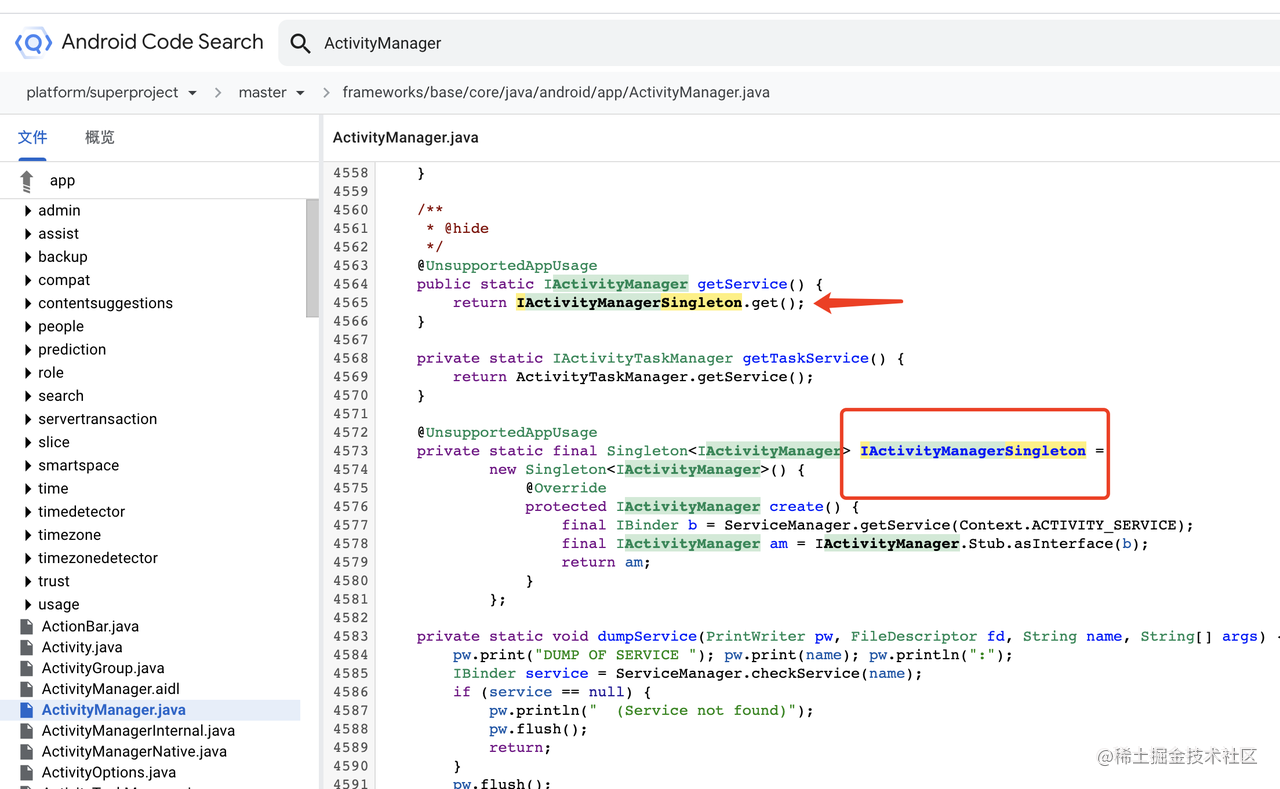Expand the role folder
Screen dimensions: 1280x789
[x=27, y=372]
